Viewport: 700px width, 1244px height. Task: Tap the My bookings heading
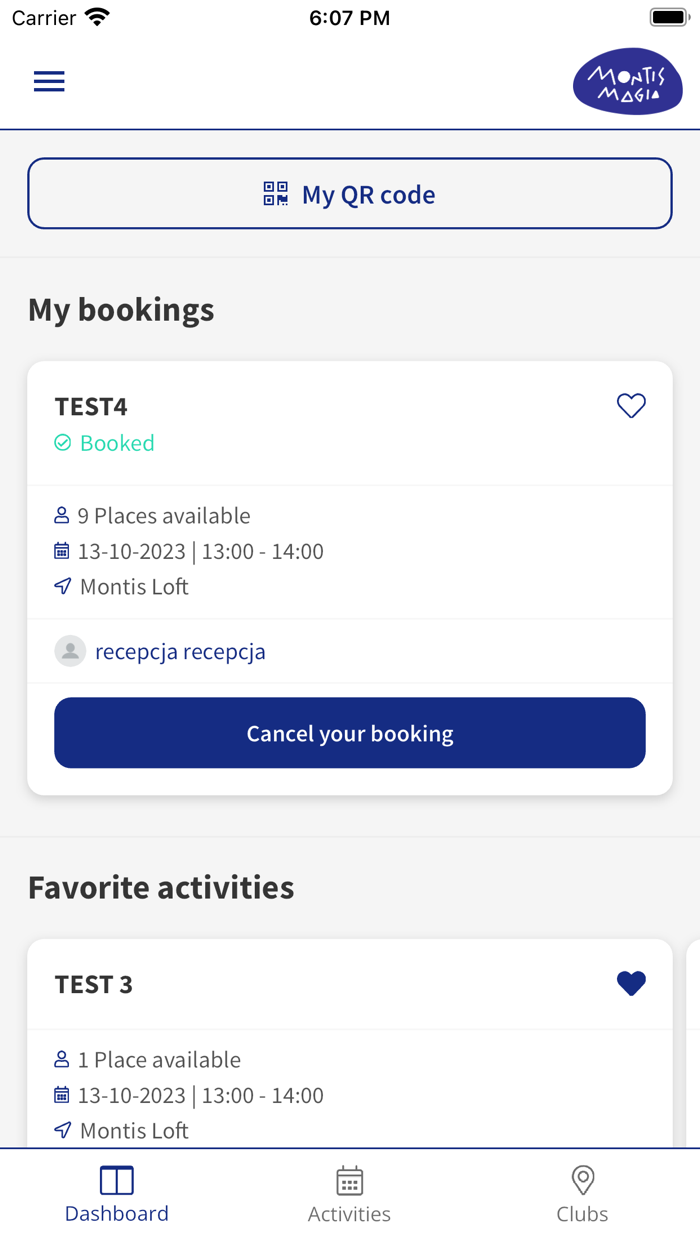click(121, 310)
